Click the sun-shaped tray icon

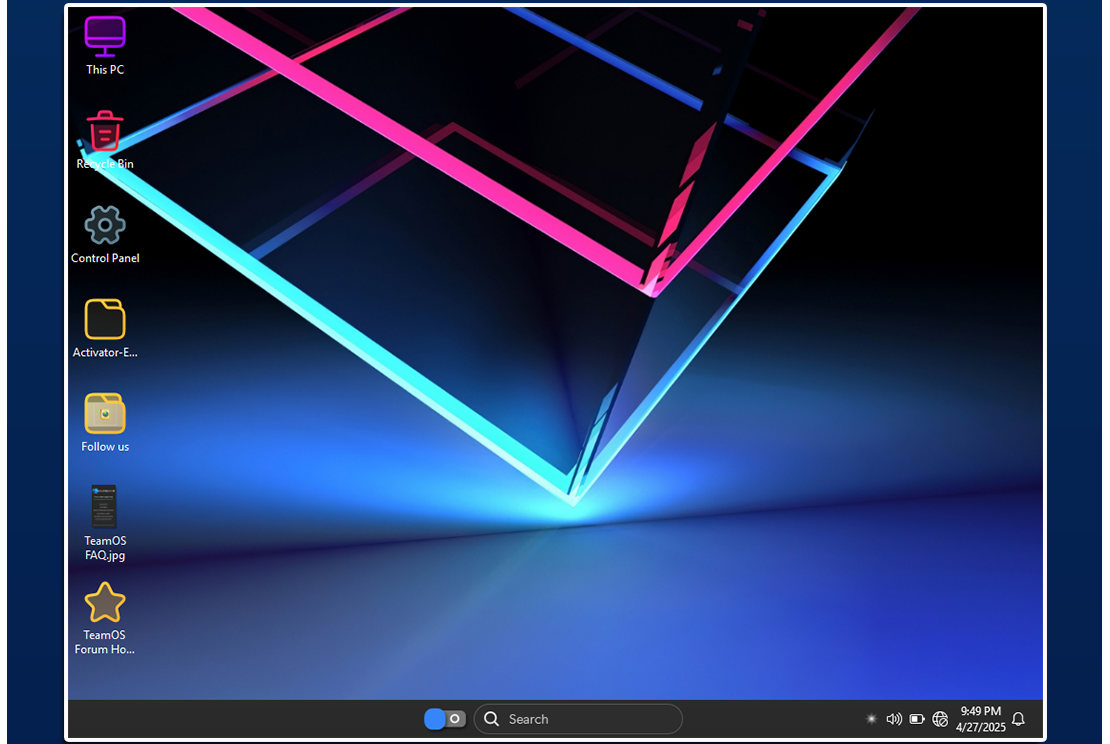871,719
